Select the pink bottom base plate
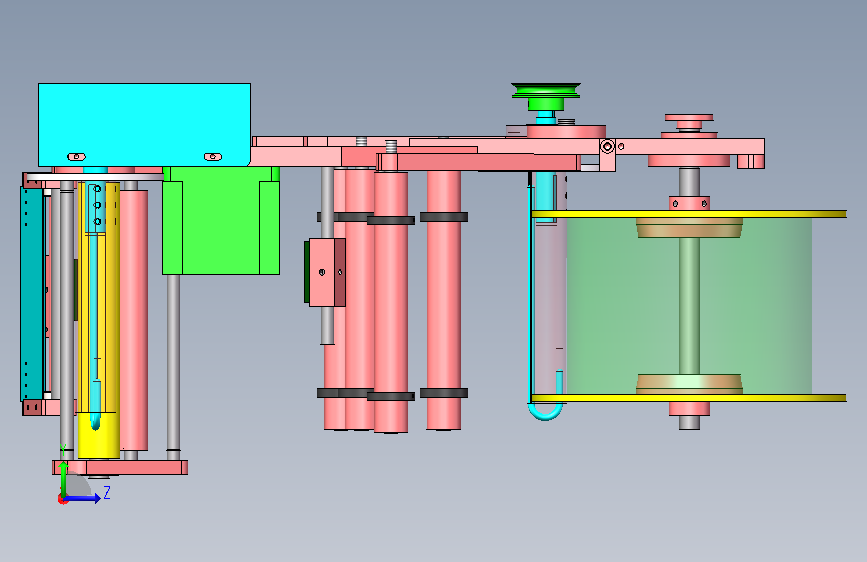The width and height of the screenshot is (867, 562). (120, 467)
